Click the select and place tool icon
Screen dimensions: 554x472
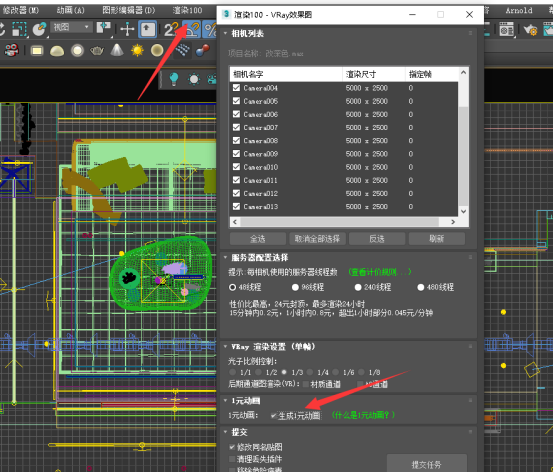(39, 29)
